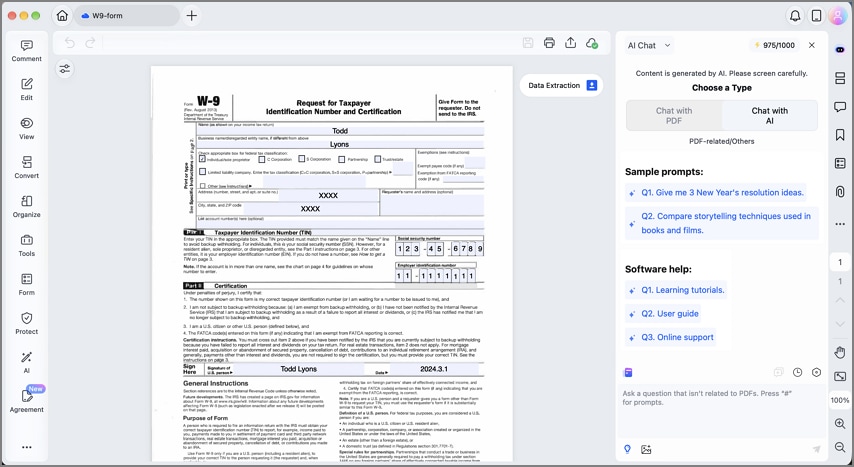The width and height of the screenshot is (854, 467).
Task: Check the Other classification checkbox
Action: (x=202, y=186)
